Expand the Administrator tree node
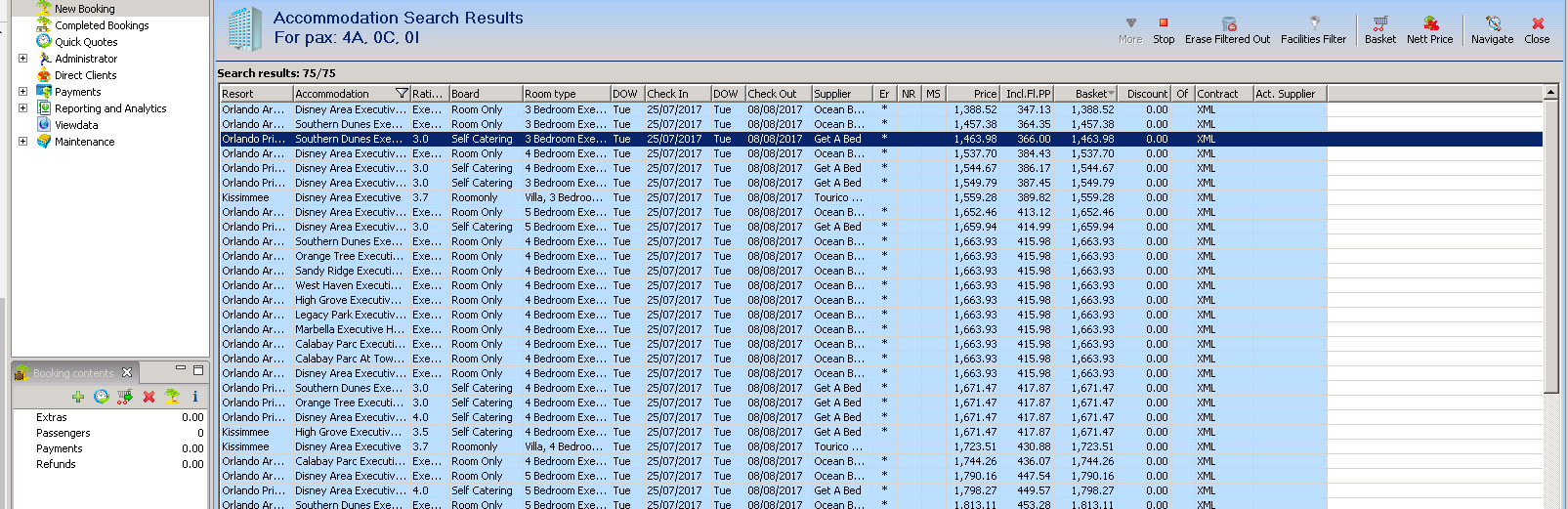 [x=22, y=59]
